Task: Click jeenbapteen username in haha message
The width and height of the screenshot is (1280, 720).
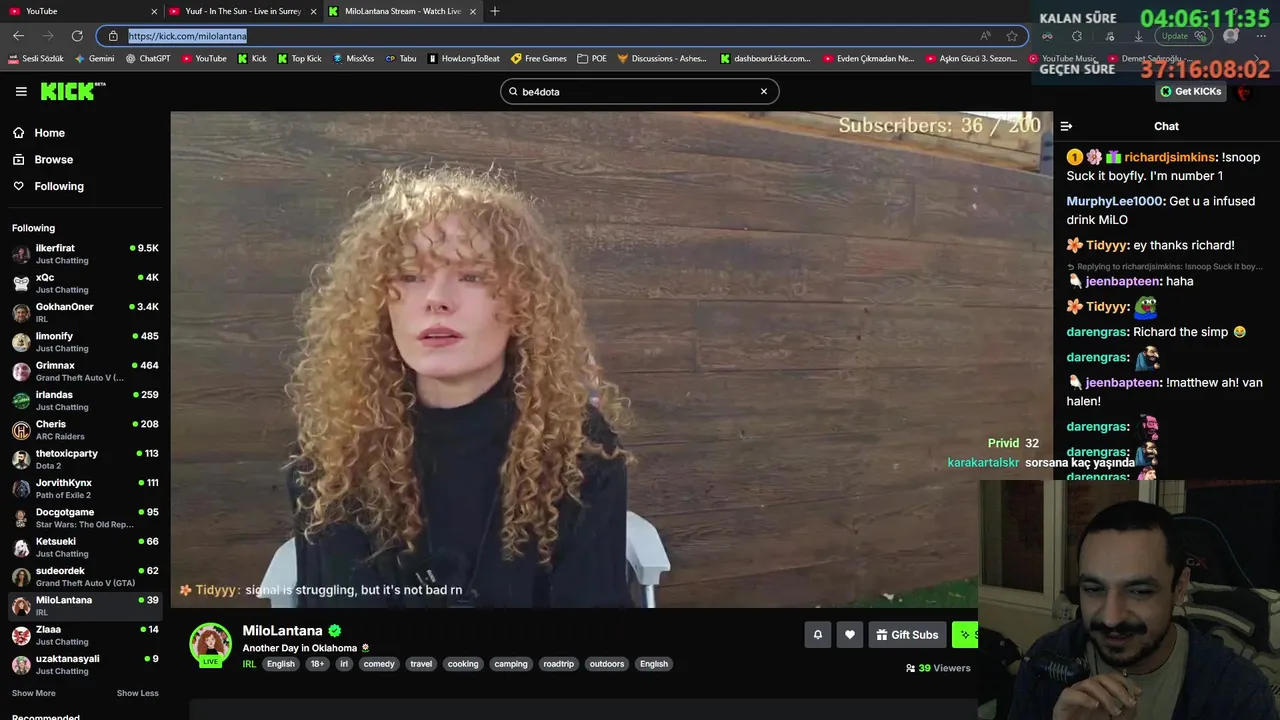Action: pyautogui.click(x=1124, y=281)
